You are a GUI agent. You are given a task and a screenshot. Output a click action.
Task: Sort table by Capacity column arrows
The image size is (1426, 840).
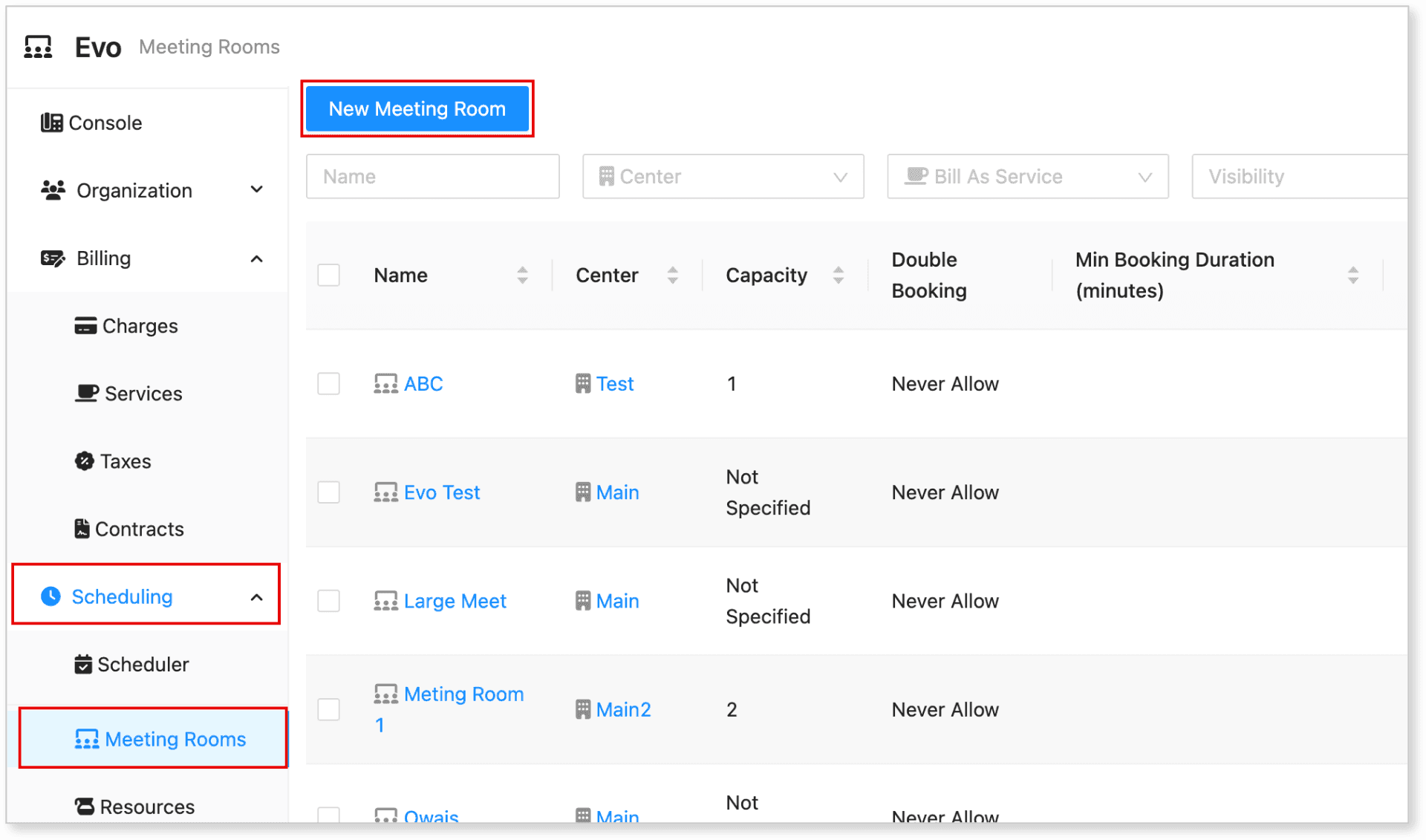[x=839, y=276]
